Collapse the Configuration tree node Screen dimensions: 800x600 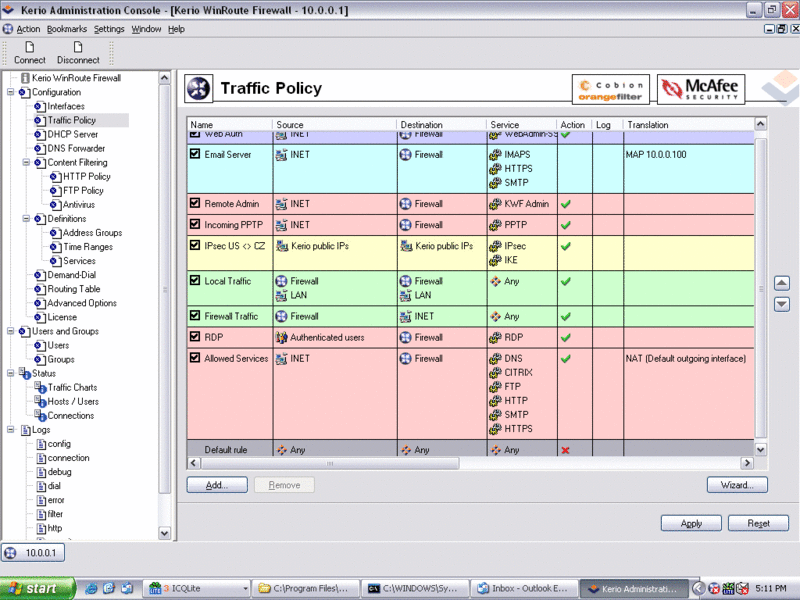click(x=11, y=92)
